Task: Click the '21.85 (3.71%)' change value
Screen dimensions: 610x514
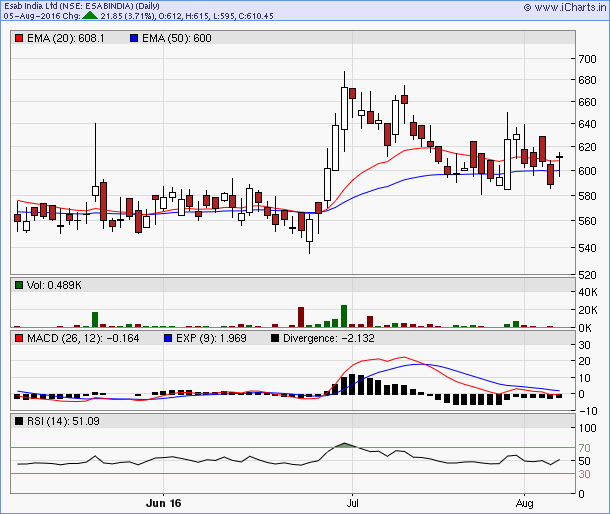Action: tap(128, 16)
